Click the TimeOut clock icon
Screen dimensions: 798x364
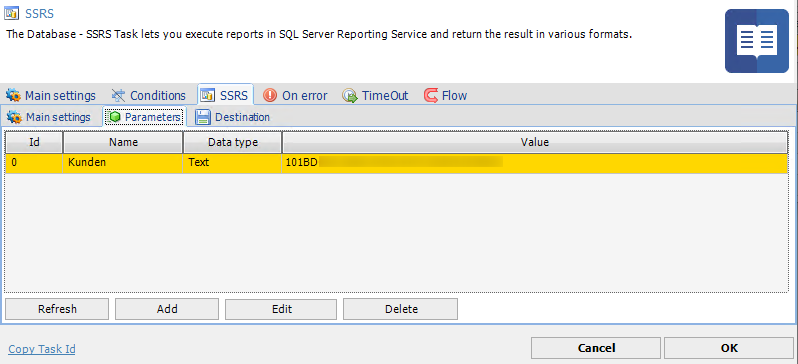[x=350, y=95]
